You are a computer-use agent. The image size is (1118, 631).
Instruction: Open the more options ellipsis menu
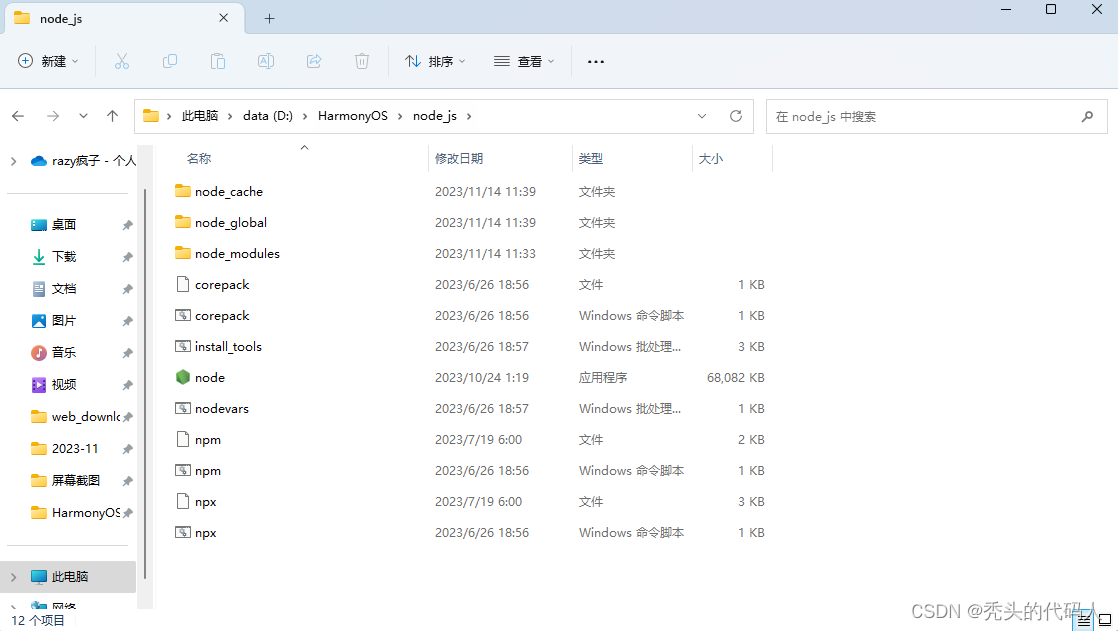coord(596,62)
